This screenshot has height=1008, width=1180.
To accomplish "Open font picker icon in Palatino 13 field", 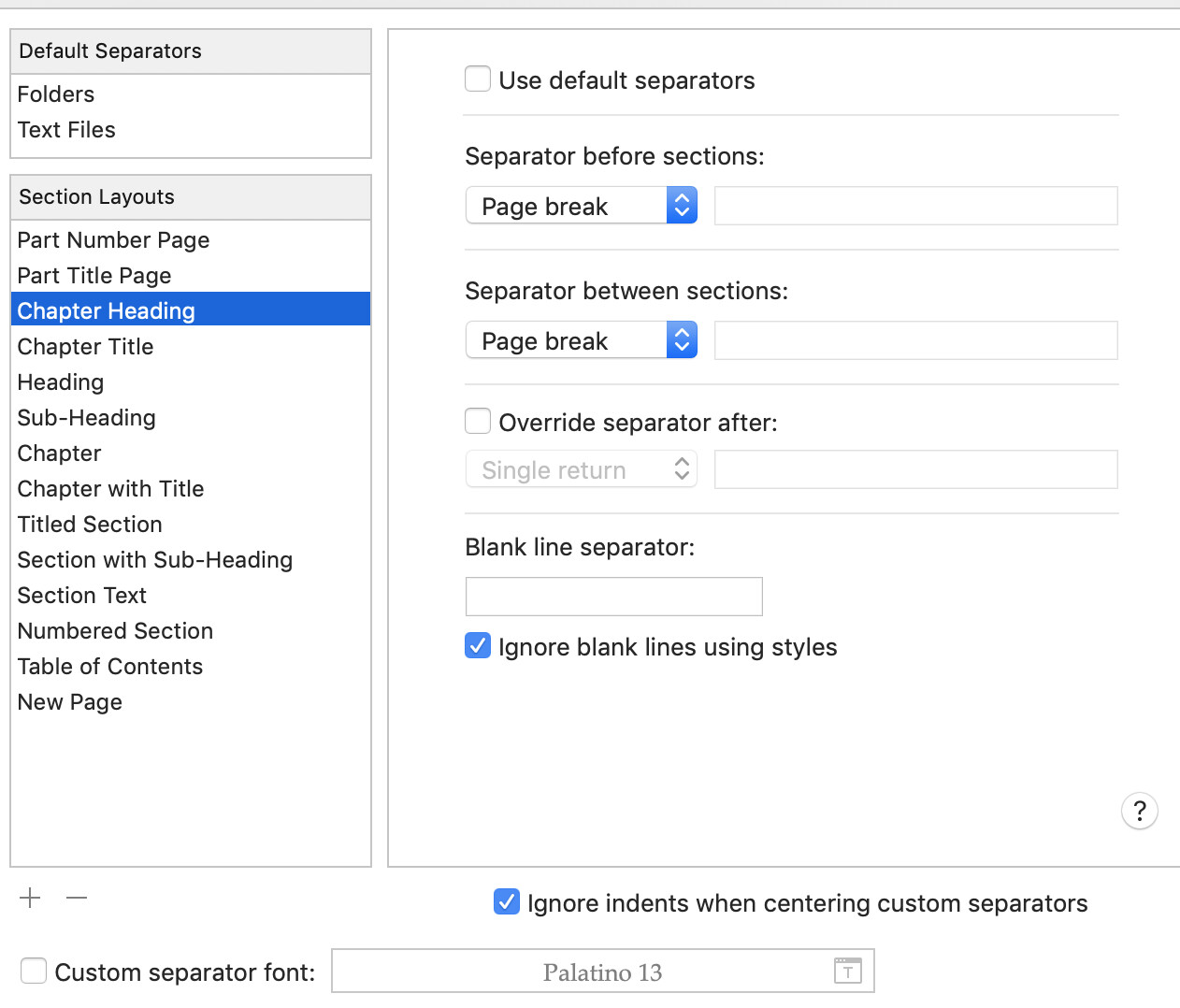I will click(847, 972).
